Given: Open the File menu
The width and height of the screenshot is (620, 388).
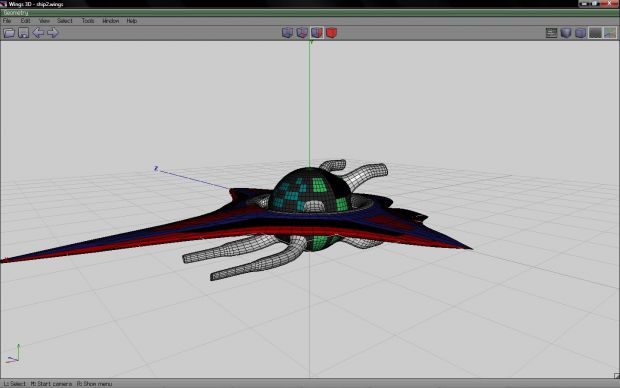Looking at the screenshot, I should click(x=7, y=21).
